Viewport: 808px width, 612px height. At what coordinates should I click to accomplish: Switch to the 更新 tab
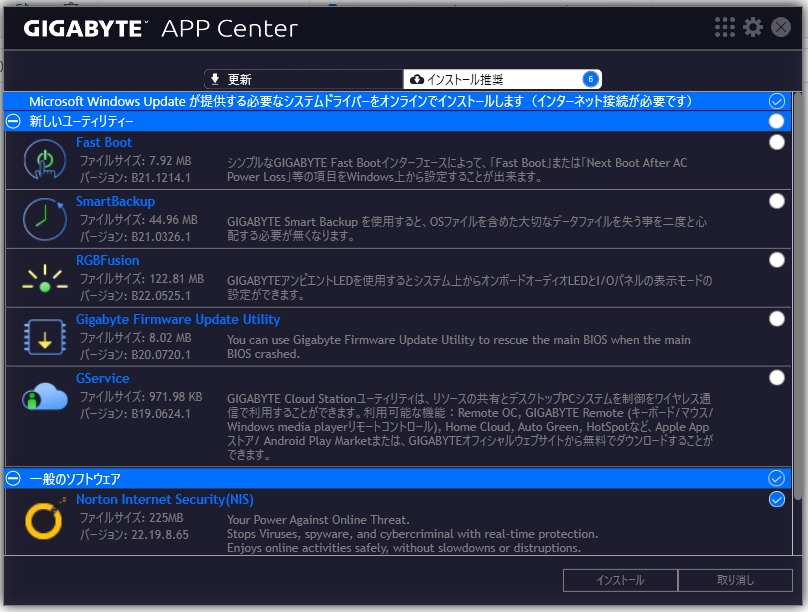303,79
